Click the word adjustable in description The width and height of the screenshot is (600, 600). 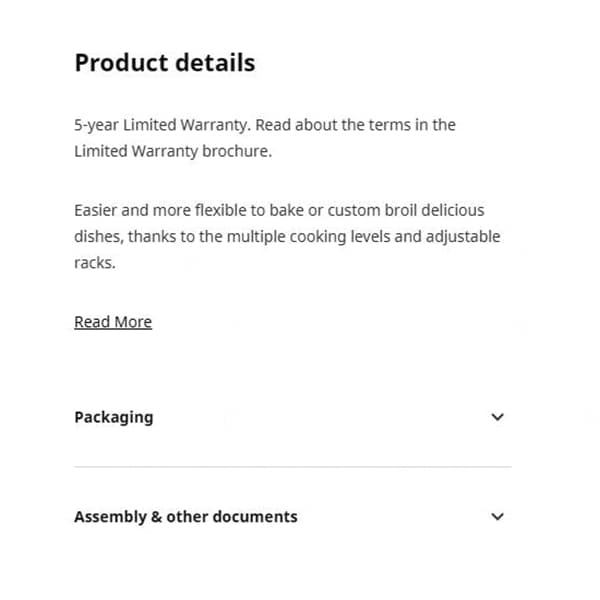pyautogui.click(x=465, y=237)
